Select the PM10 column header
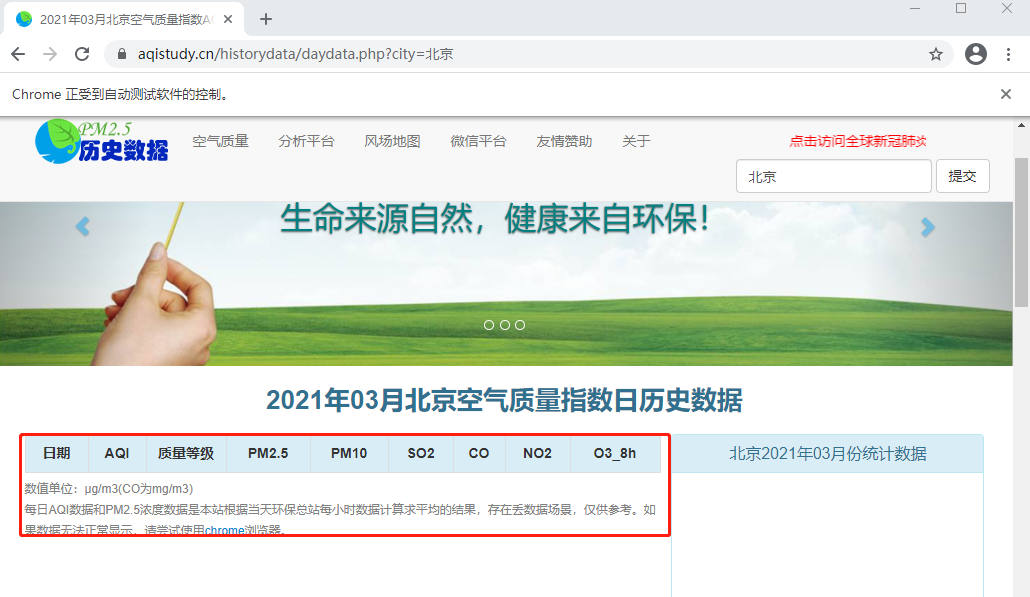The height and width of the screenshot is (597, 1030). [349, 453]
